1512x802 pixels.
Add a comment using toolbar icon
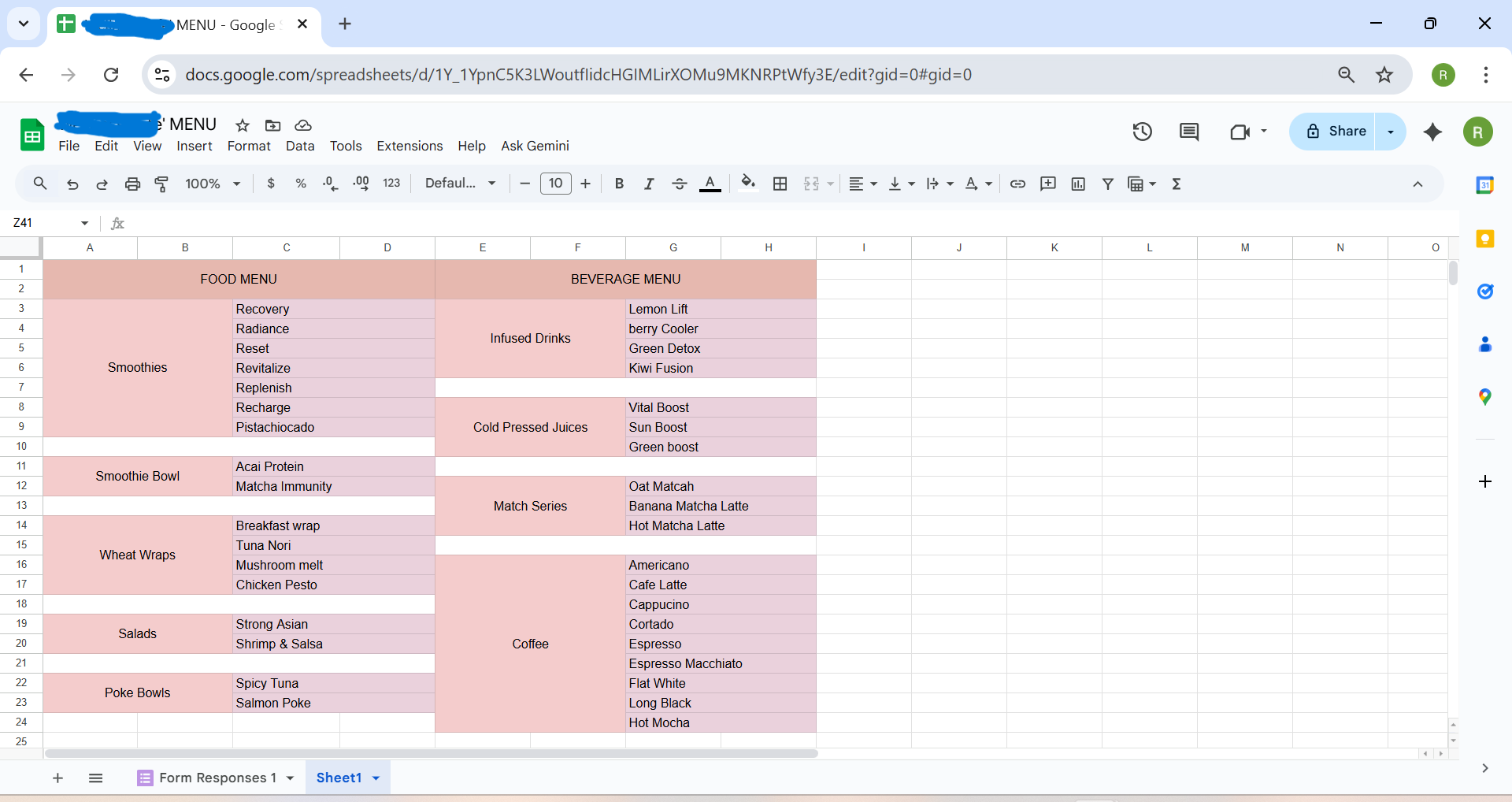(1048, 184)
